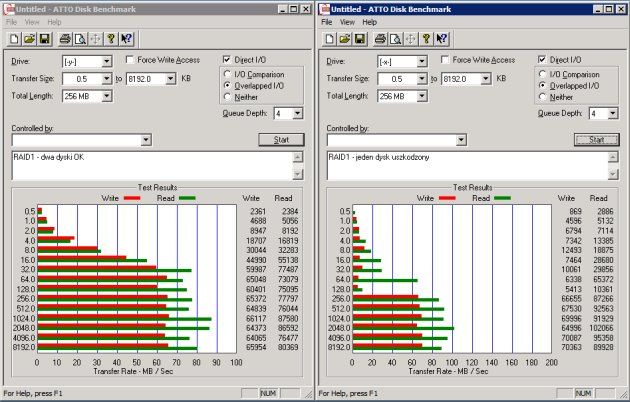This screenshot has width=630, height=402.
Task: Select I/O Comparison radio in left window
Action: (x=227, y=74)
